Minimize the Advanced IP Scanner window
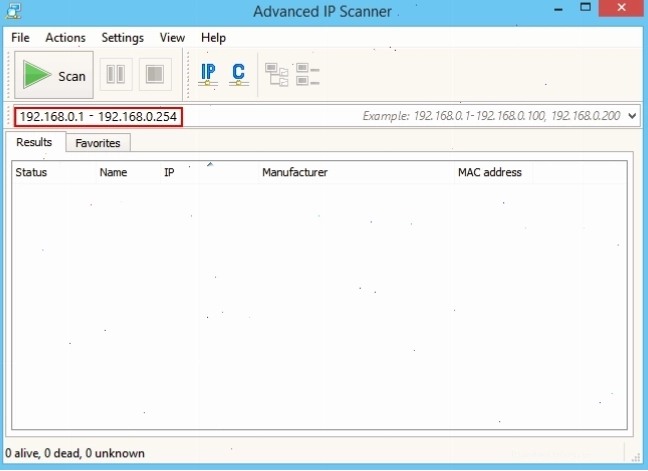This screenshot has height=471, width=648. [558, 9]
